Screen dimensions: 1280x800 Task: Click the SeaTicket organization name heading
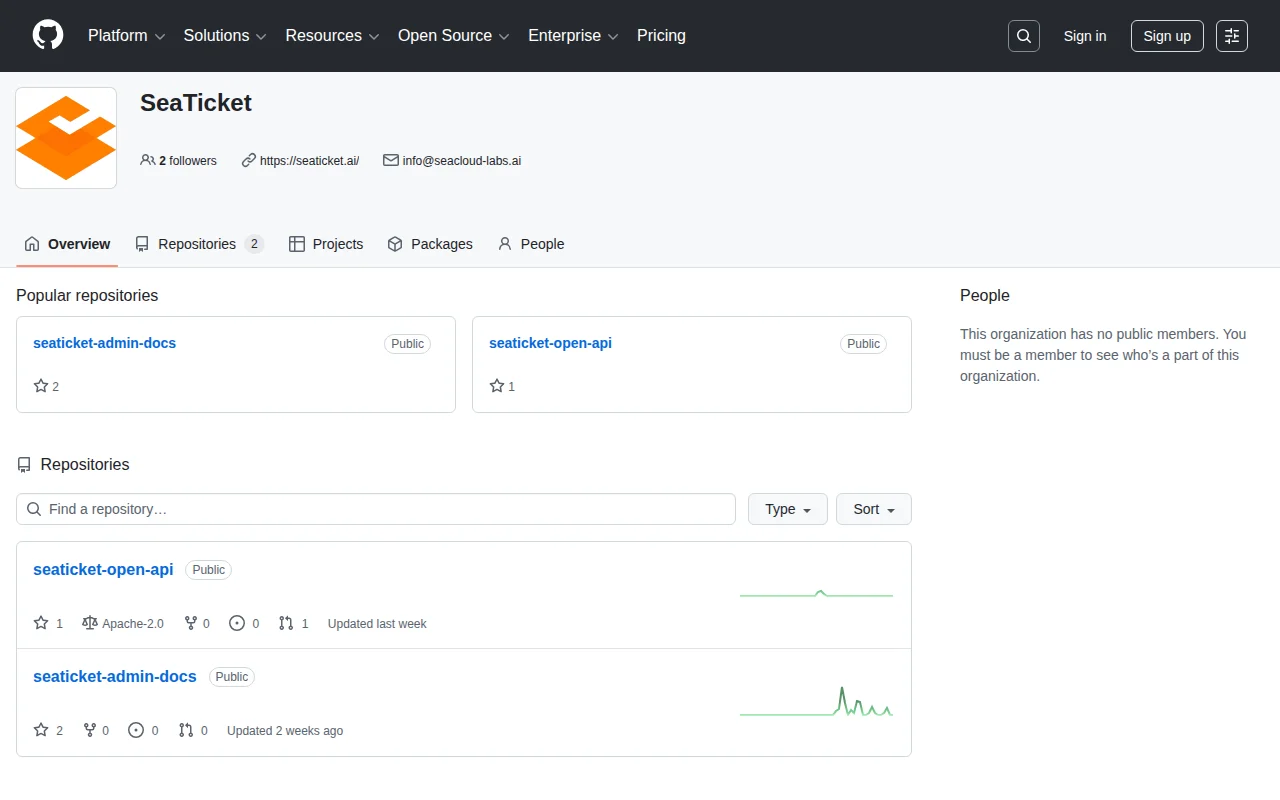[x=196, y=103]
